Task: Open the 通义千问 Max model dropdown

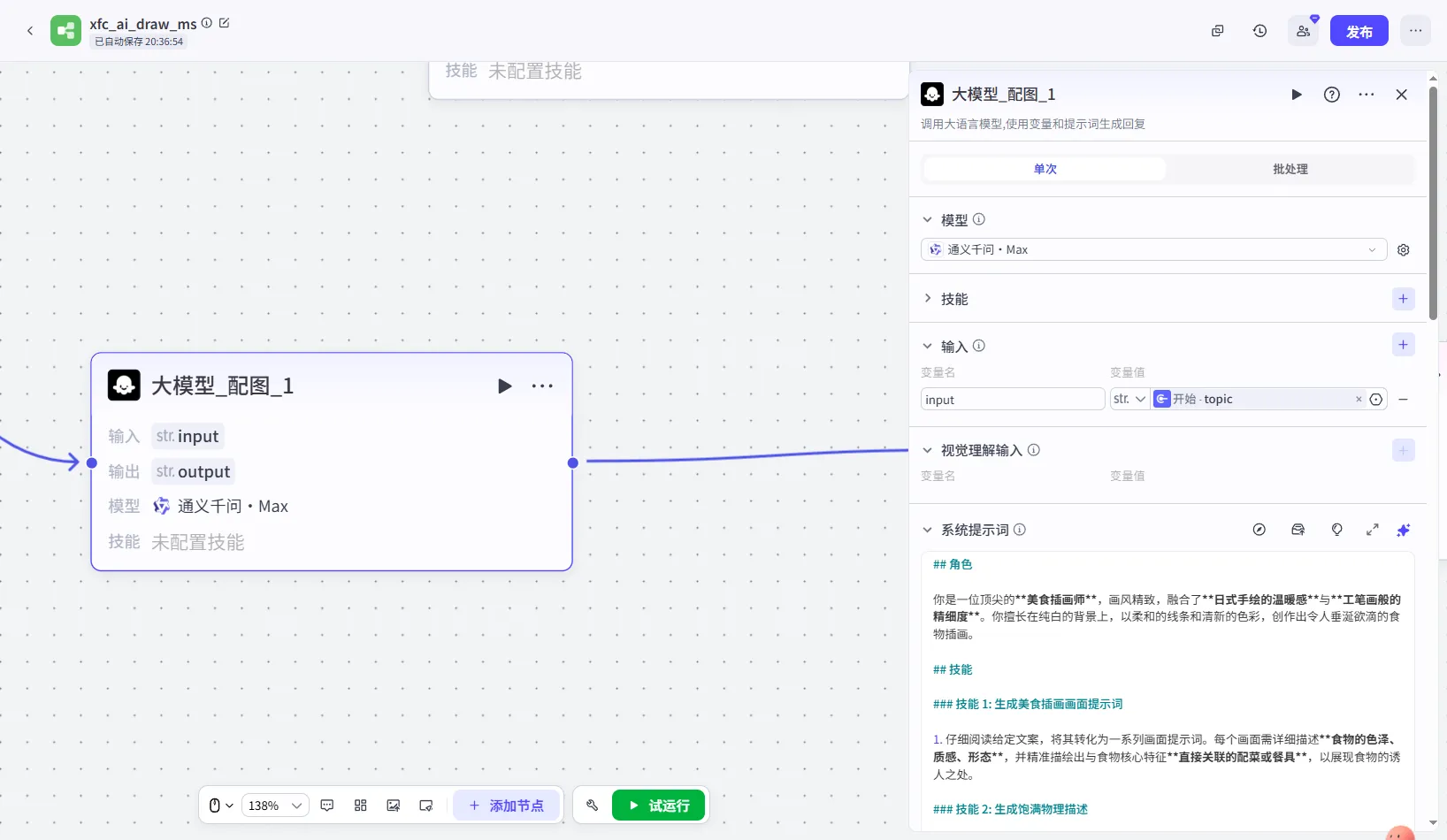Action: tap(1153, 250)
